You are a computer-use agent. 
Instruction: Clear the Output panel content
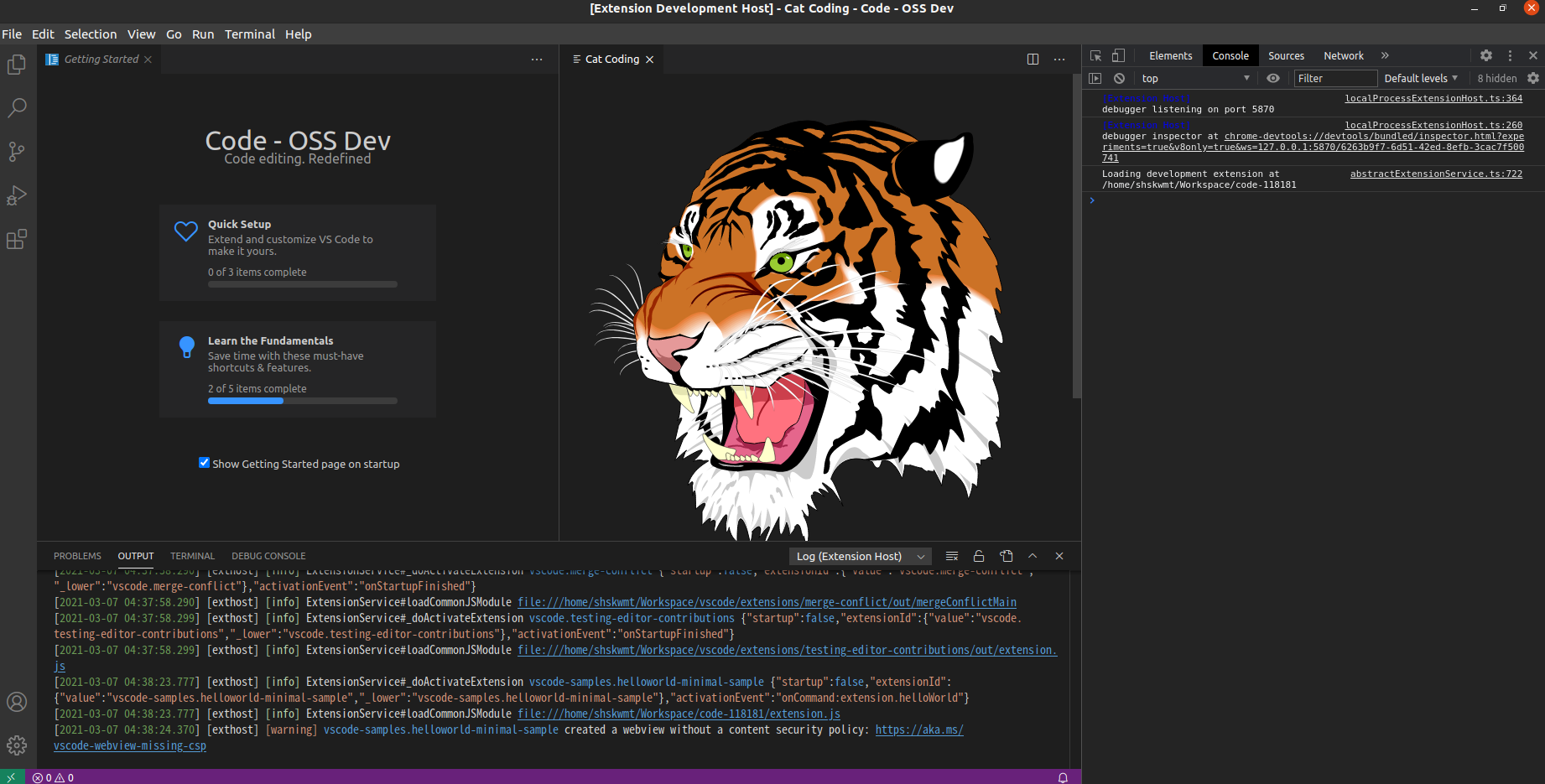pos(951,555)
